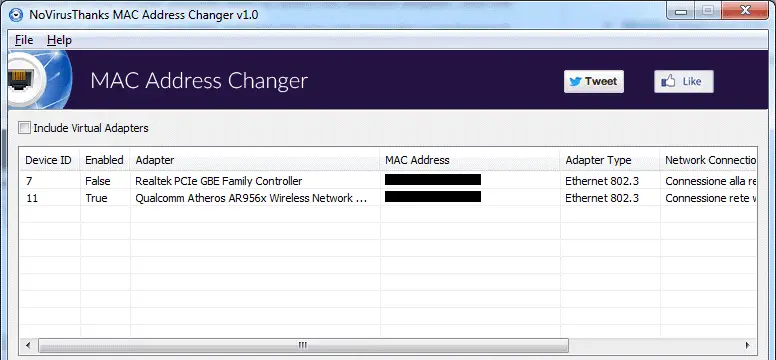776x360 pixels.
Task: Open the Help menu
Action: [59, 40]
